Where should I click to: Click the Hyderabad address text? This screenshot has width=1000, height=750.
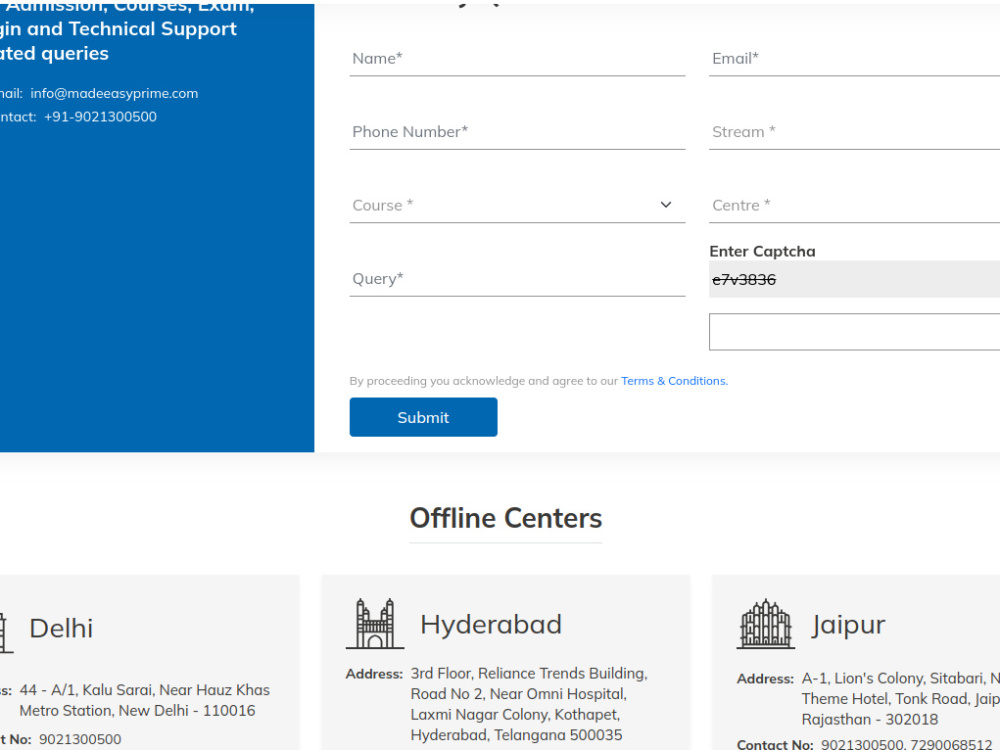point(529,704)
